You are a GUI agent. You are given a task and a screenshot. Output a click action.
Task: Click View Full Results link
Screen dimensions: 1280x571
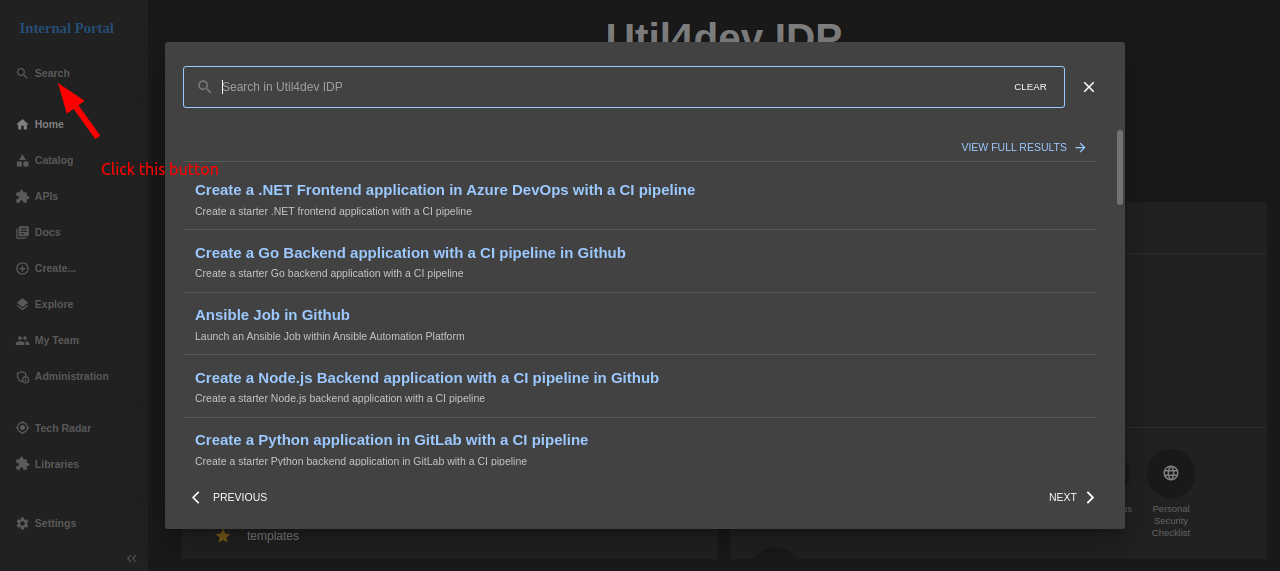(x=1023, y=147)
